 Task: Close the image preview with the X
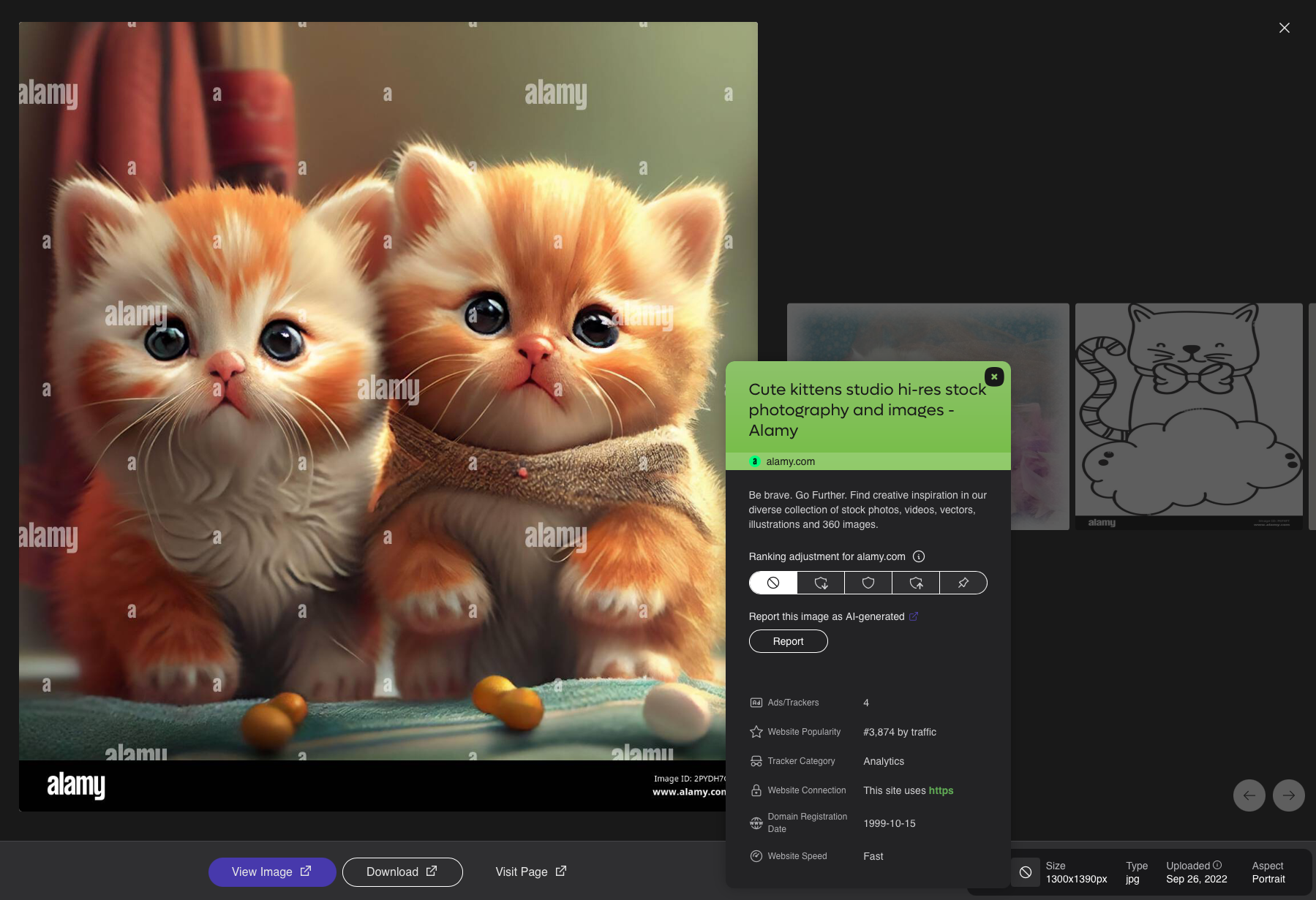1284,28
